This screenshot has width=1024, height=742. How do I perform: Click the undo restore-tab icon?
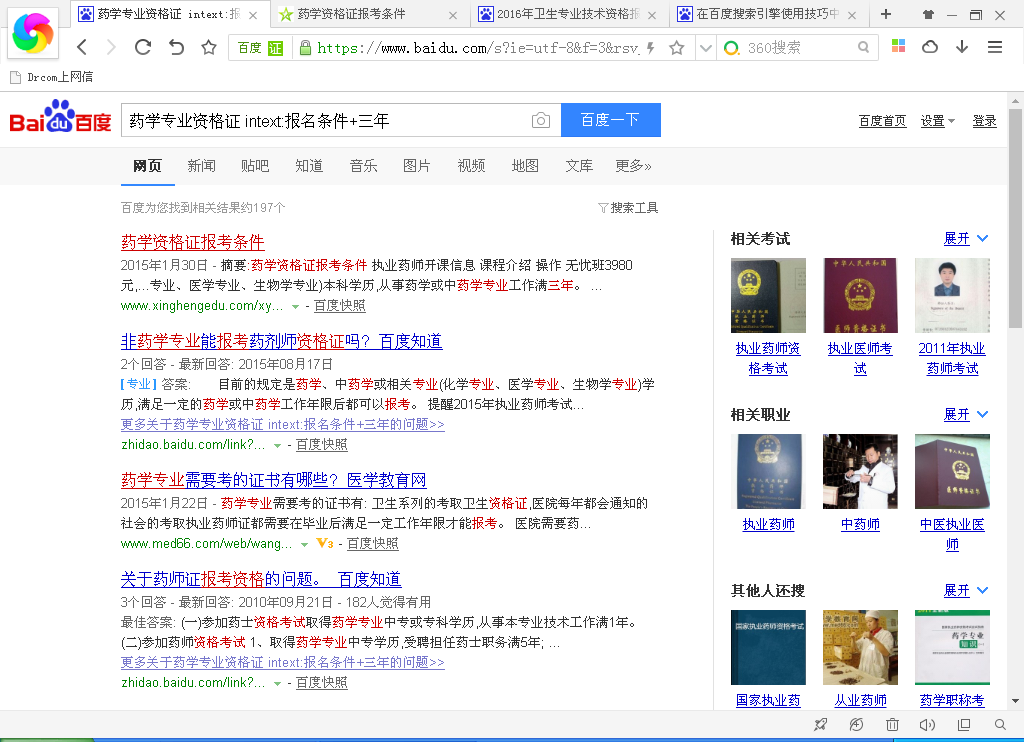(176, 47)
